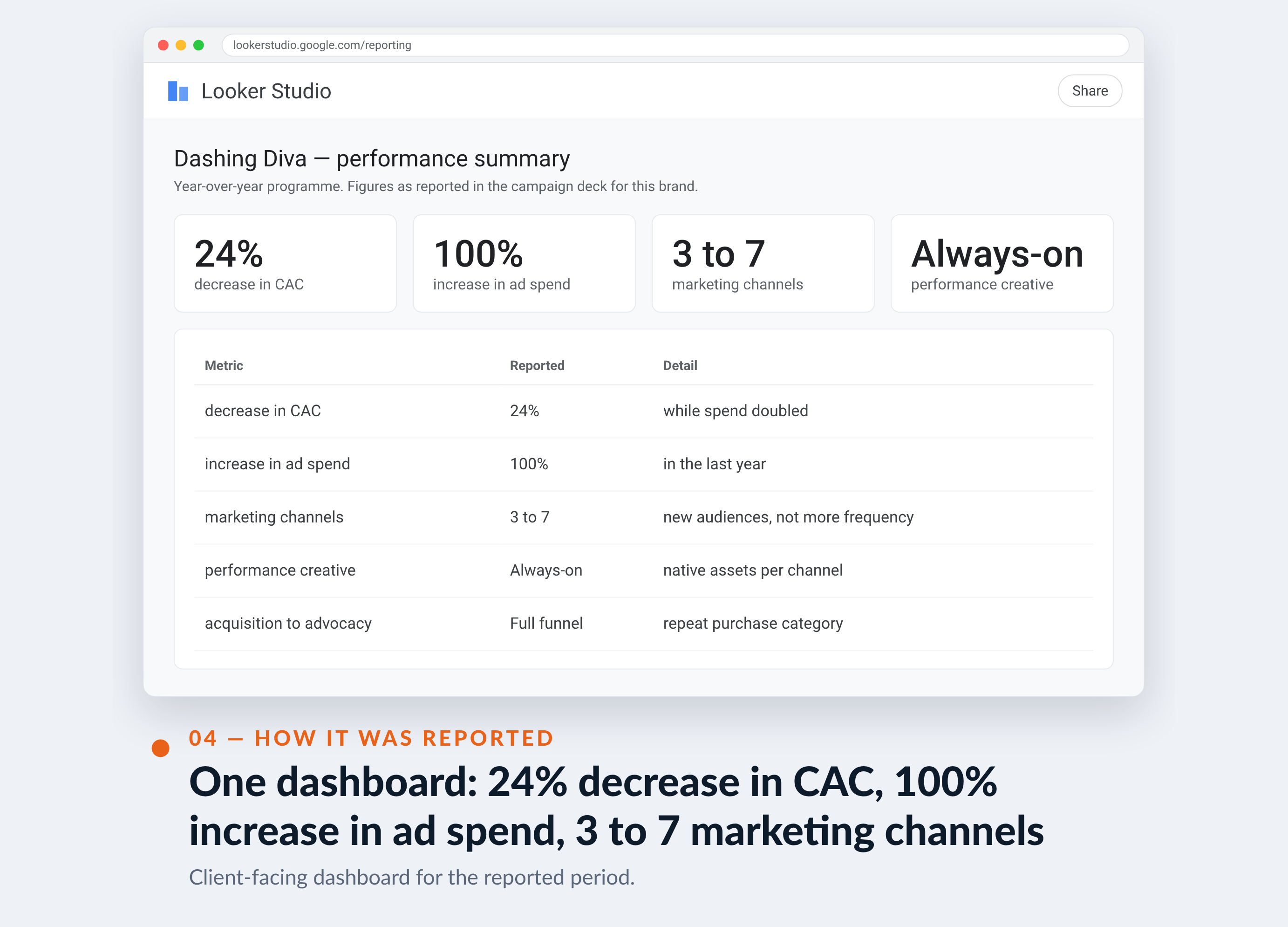1288x927 pixels.
Task: Click the '100%' cell in the table
Action: click(529, 464)
